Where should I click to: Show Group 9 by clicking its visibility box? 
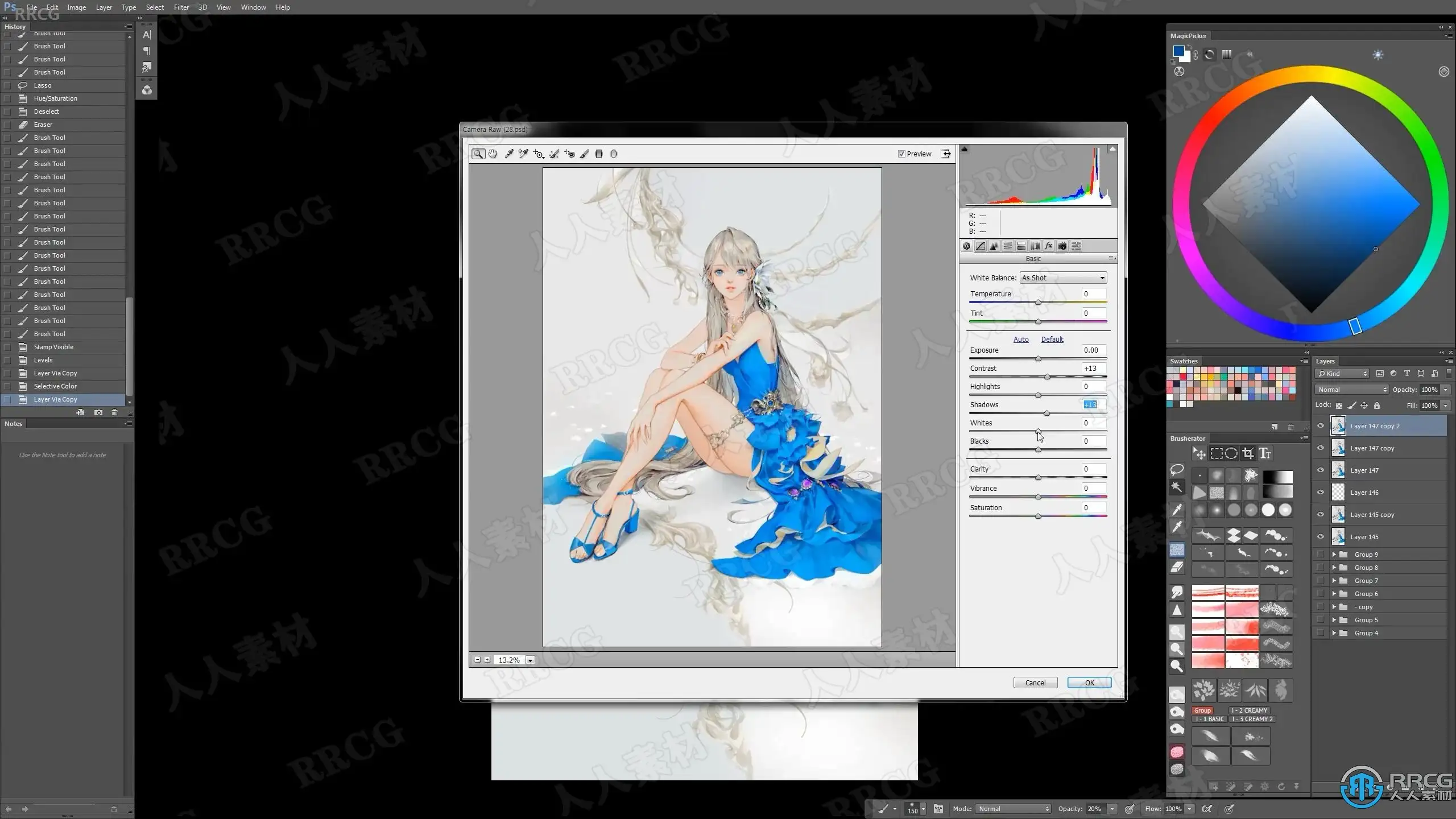coord(1321,555)
